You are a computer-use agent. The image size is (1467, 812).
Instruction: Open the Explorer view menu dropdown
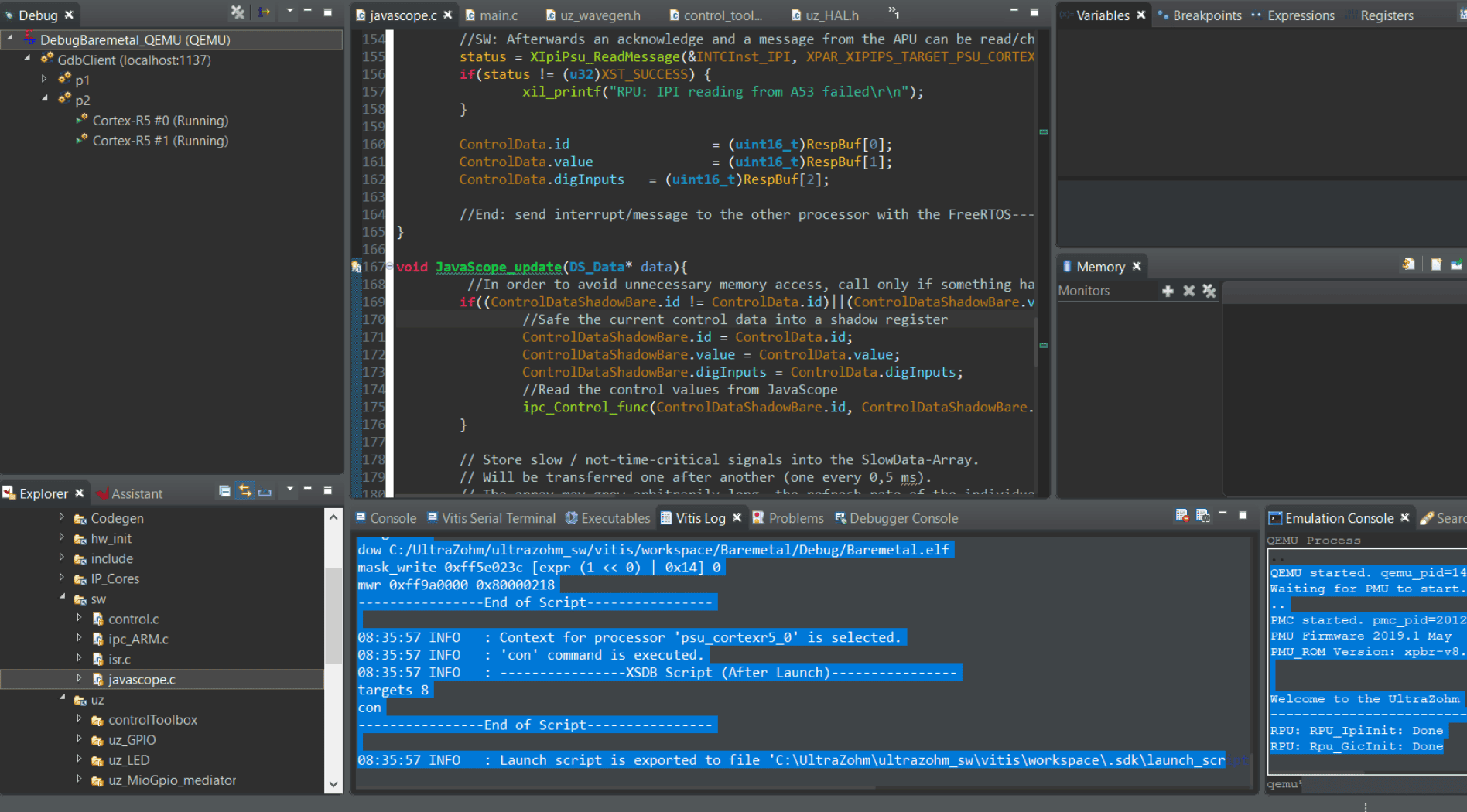[x=290, y=490]
